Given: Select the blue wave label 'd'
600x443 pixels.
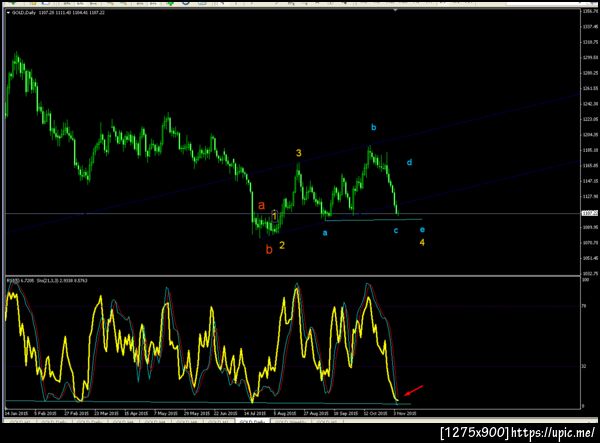Looking at the screenshot, I should [x=409, y=163].
